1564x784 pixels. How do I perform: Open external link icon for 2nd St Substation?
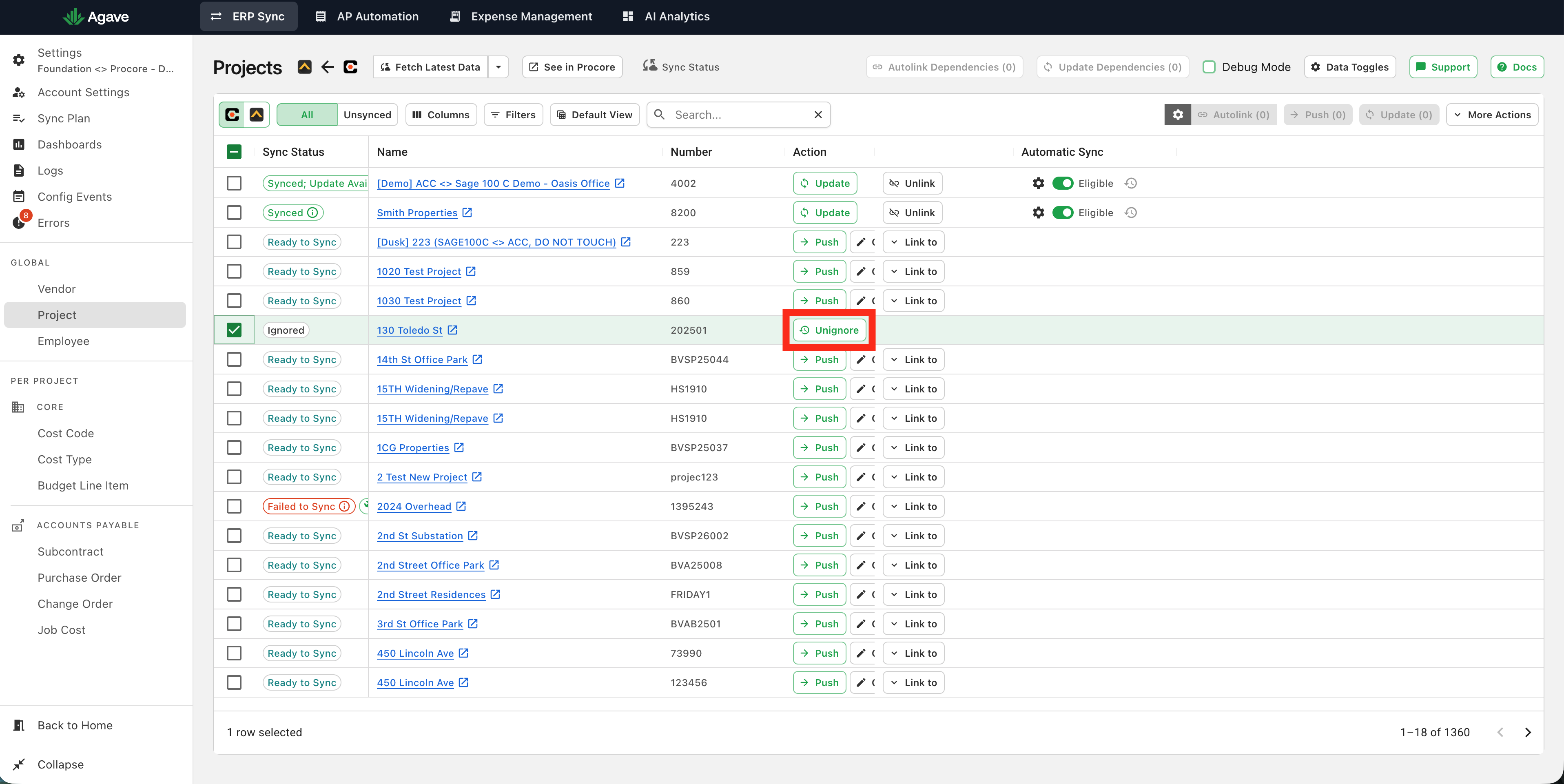(473, 536)
